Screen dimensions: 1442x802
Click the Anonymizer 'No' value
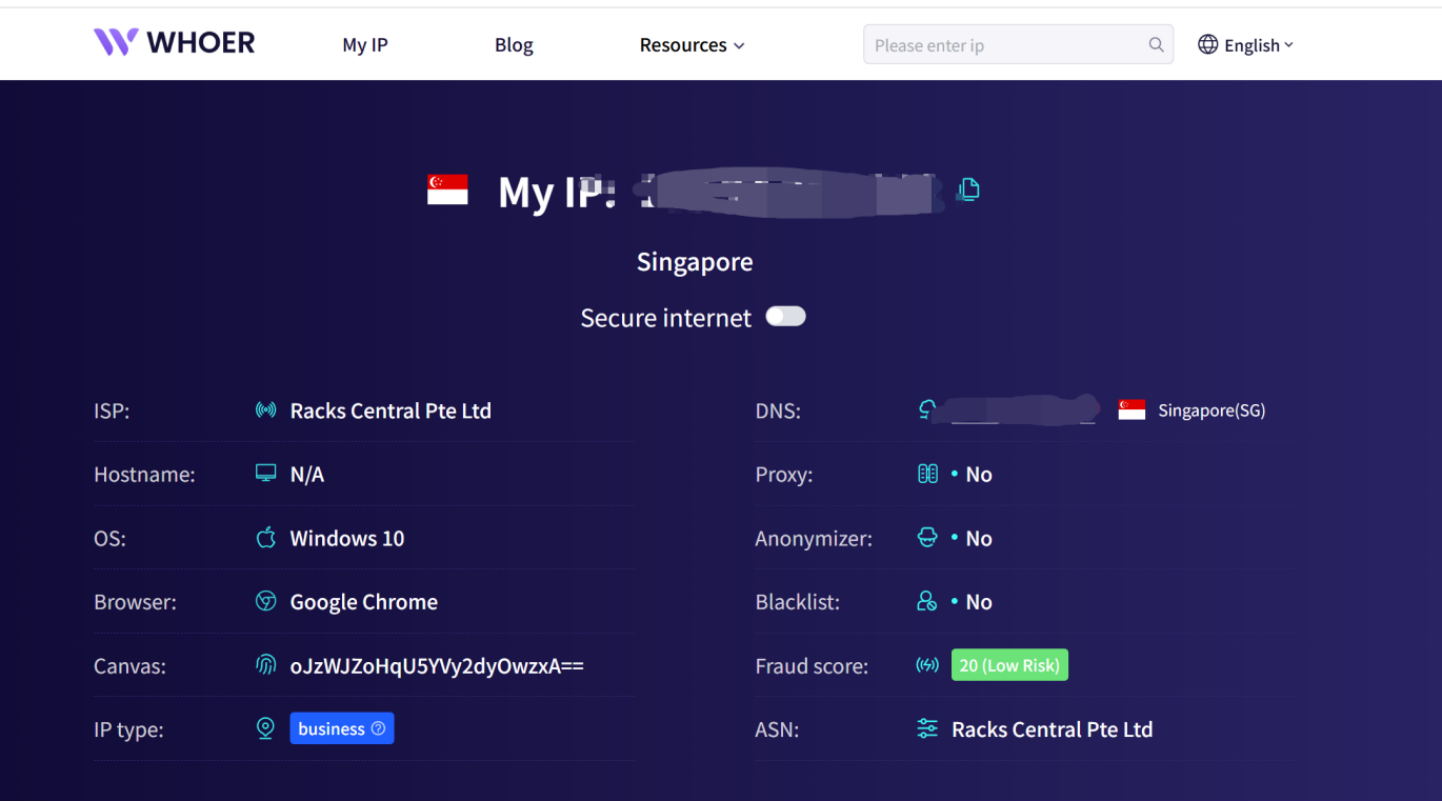[978, 538]
